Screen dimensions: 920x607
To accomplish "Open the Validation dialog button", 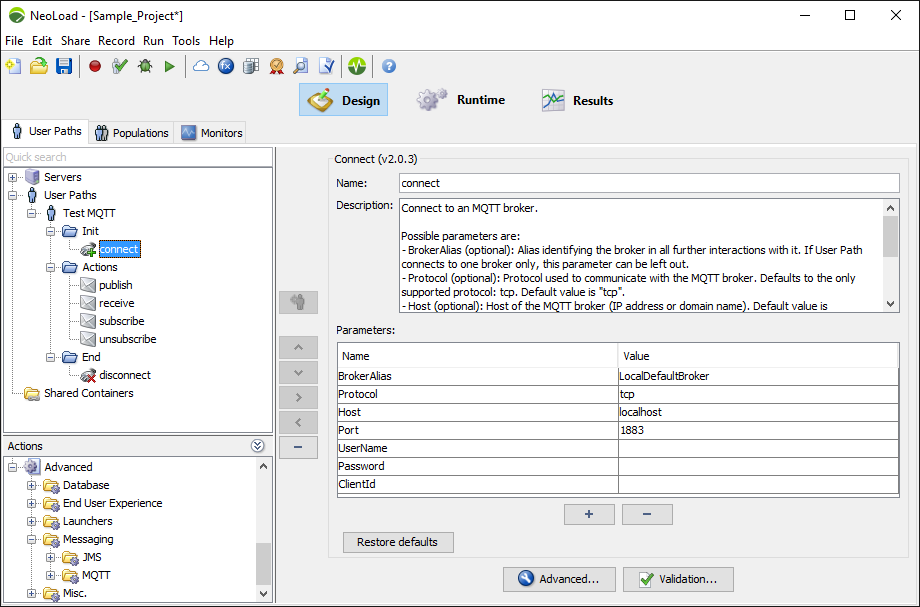I will [x=677, y=579].
